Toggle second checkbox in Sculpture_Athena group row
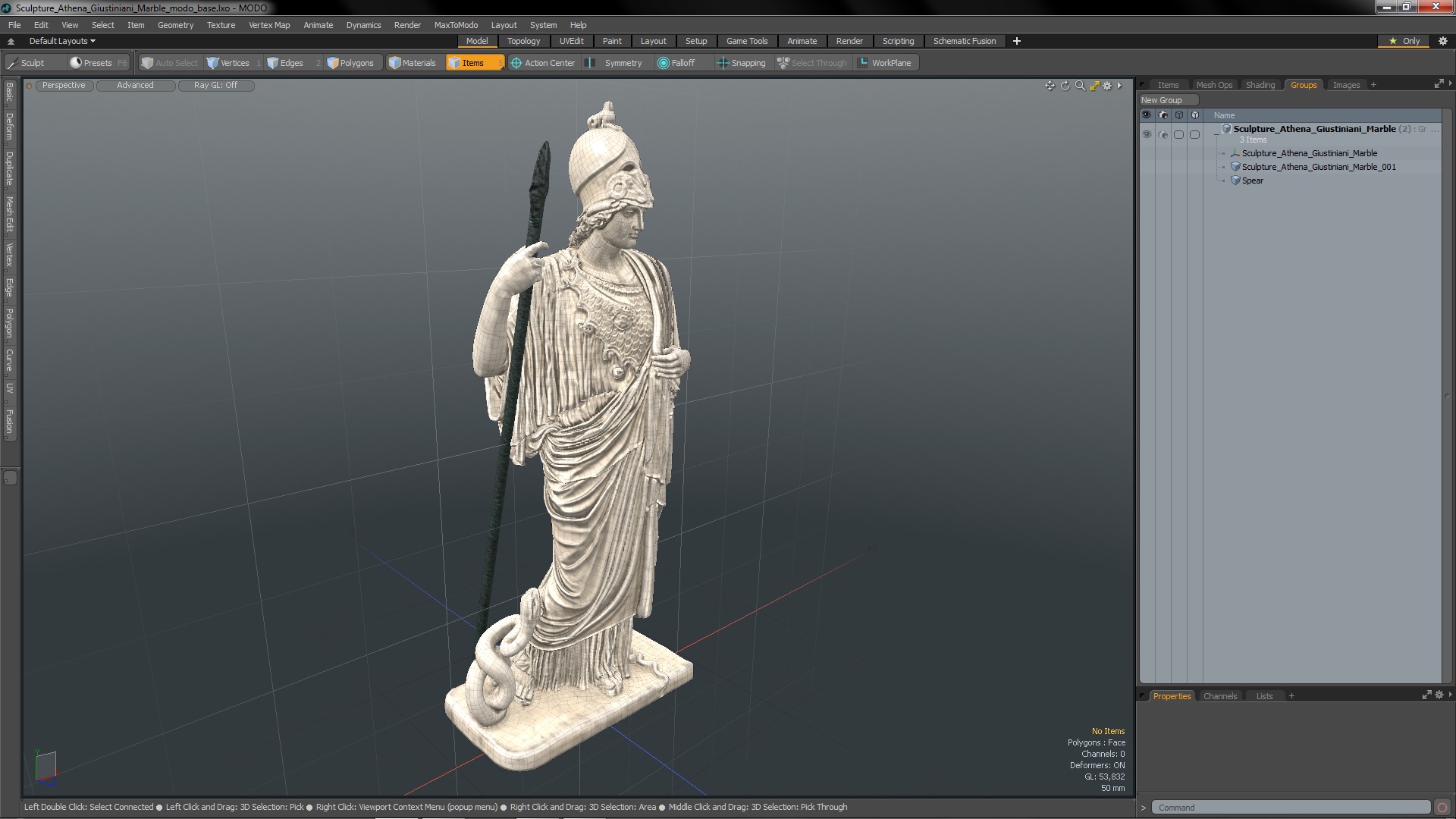Image resolution: width=1456 pixels, height=819 pixels. (1195, 135)
